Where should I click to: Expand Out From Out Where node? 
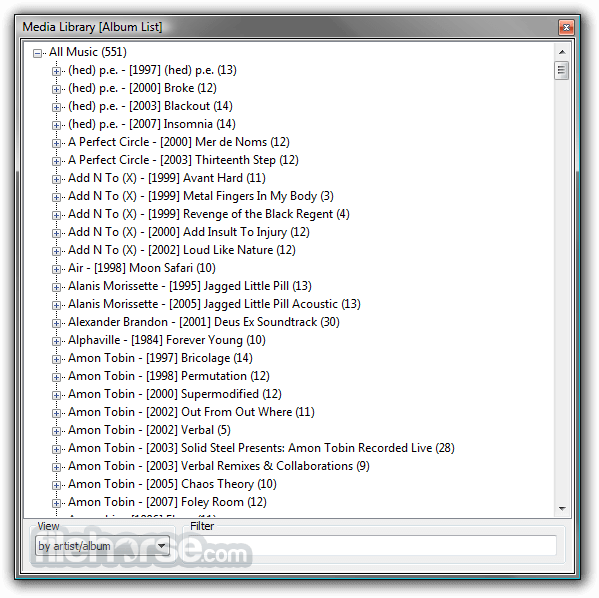(x=56, y=413)
